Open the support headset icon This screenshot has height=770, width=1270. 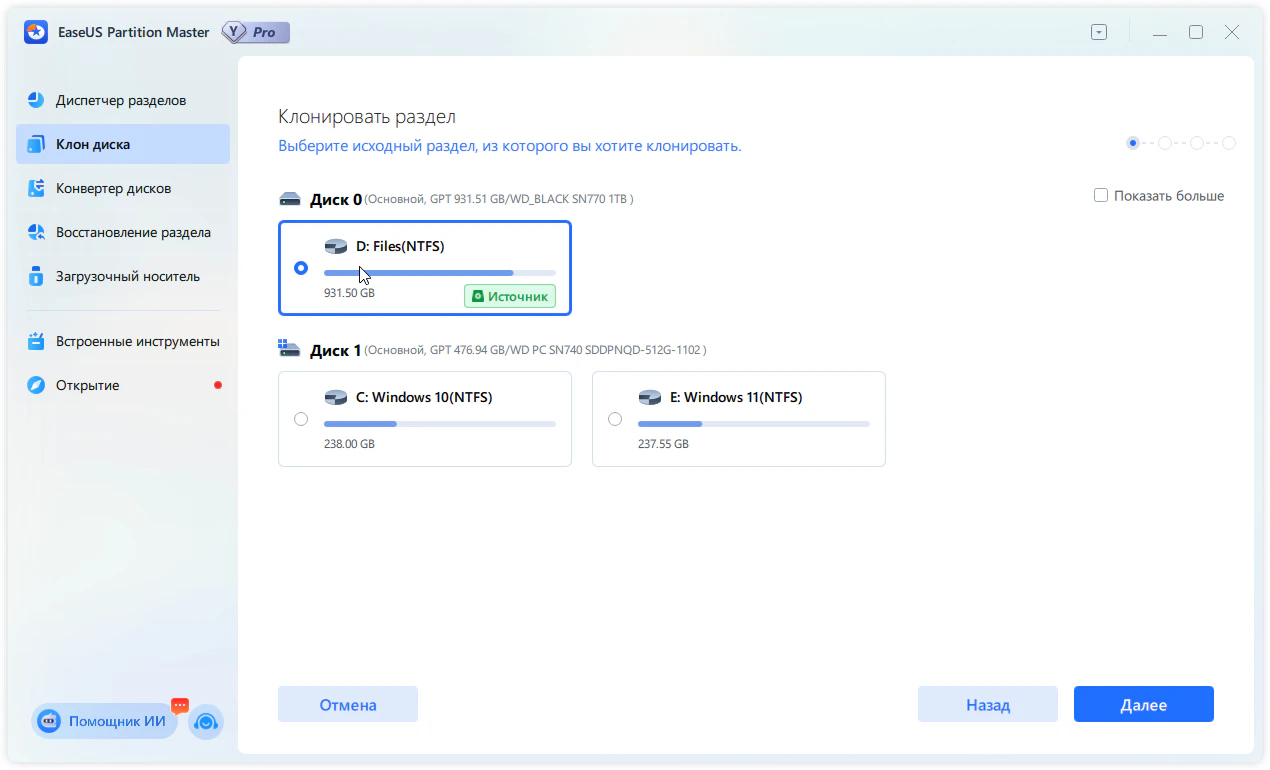tap(206, 721)
